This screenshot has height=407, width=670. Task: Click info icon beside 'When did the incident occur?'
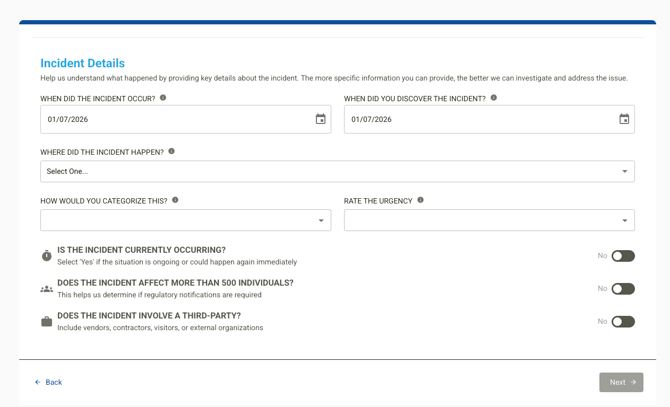(163, 98)
